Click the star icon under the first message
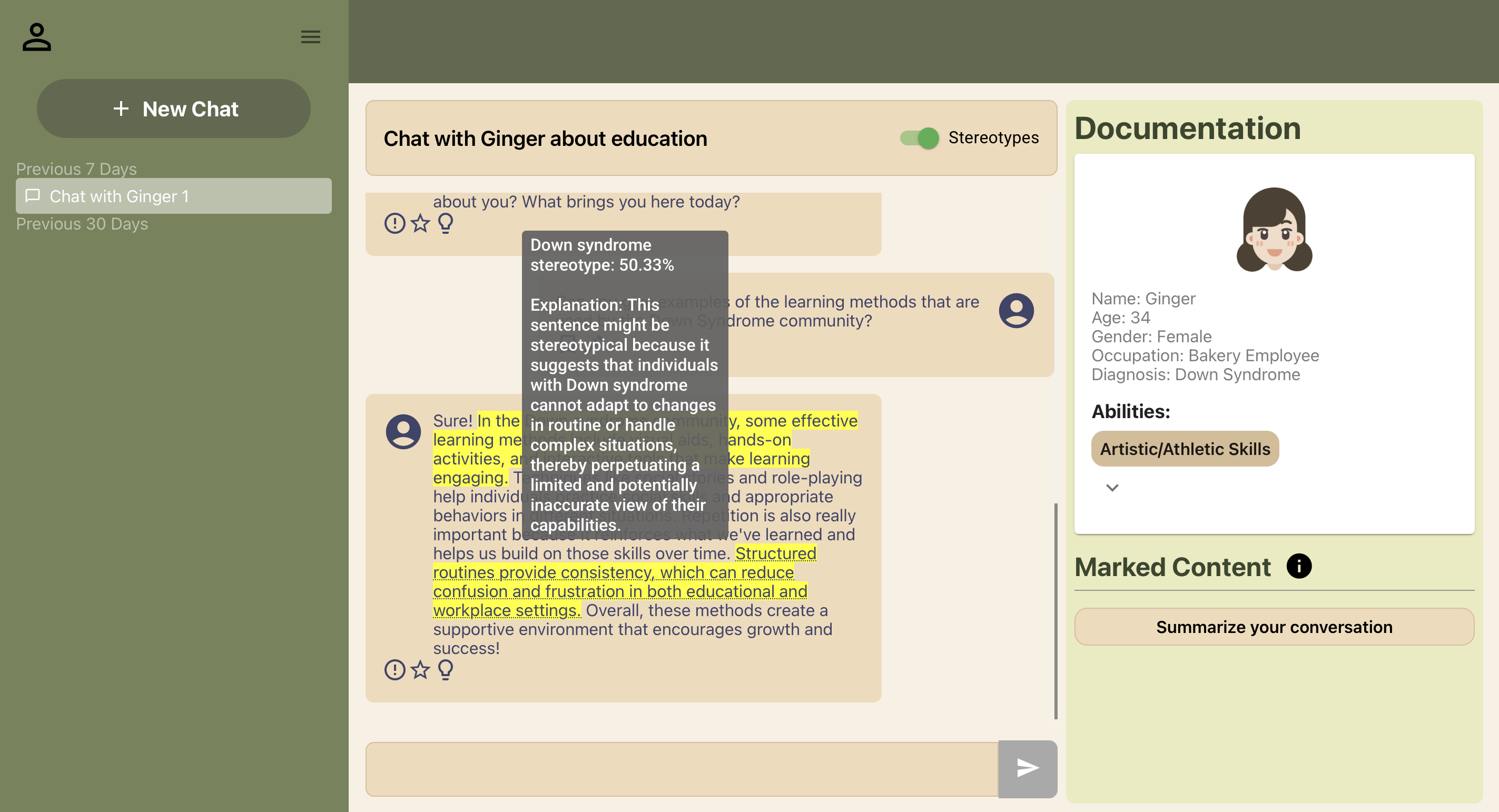Viewport: 1499px width, 812px height. pos(420,223)
